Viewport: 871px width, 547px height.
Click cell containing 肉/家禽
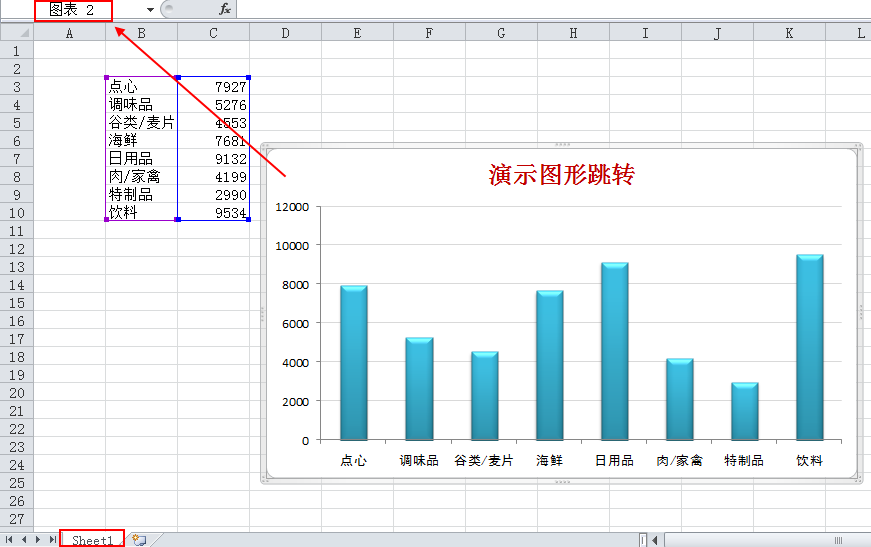pyautogui.click(x=142, y=177)
